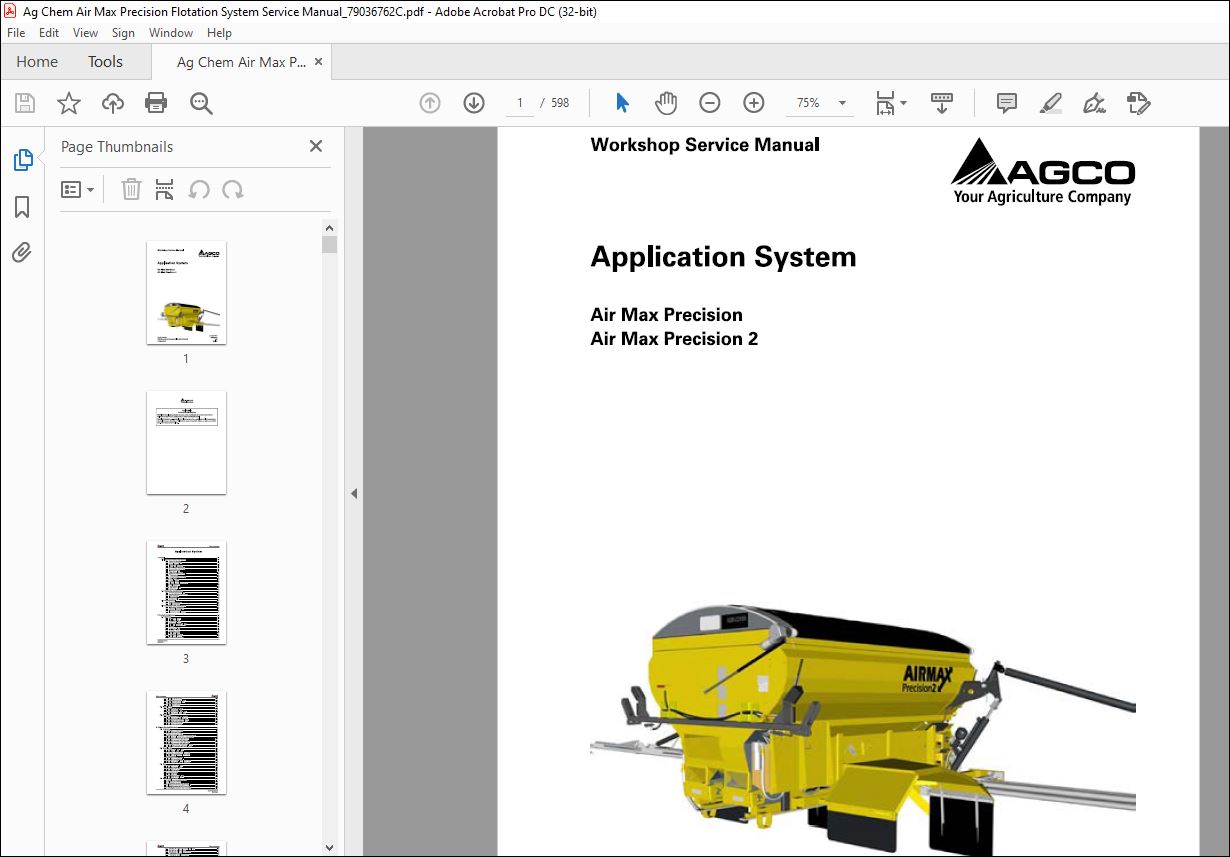Image resolution: width=1230 pixels, height=857 pixels.
Task: Rotate page counterclockwise
Action: click(x=199, y=190)
